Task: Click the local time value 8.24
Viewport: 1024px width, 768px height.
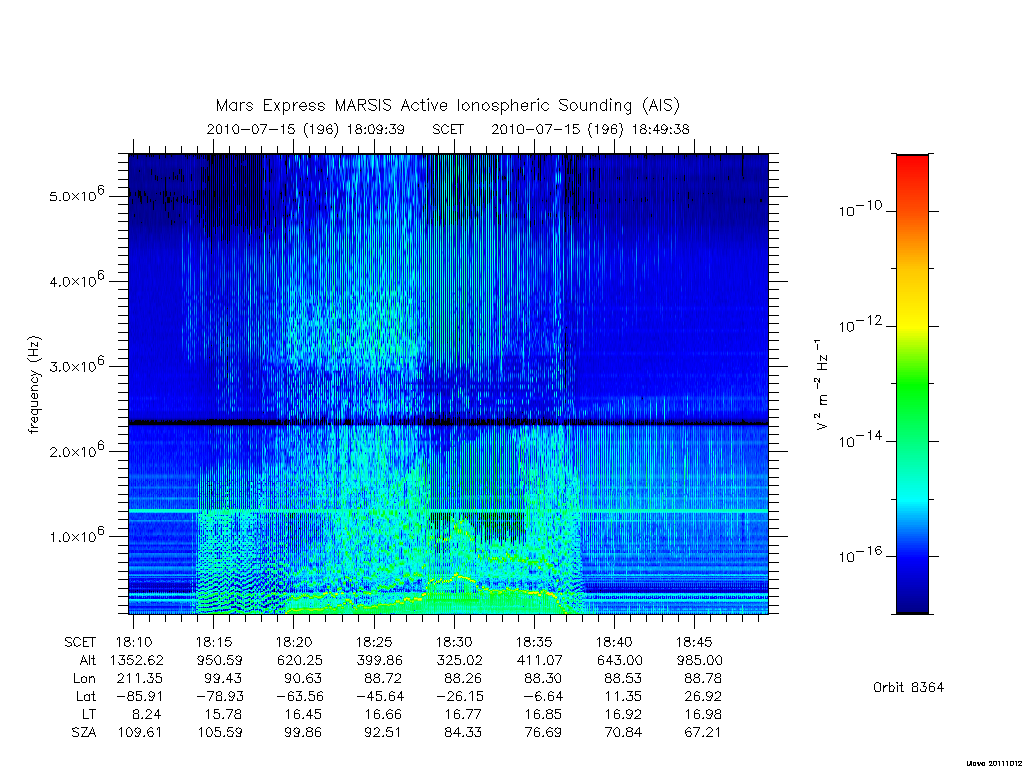Action: pyautogui.click(x=146, y=714)
